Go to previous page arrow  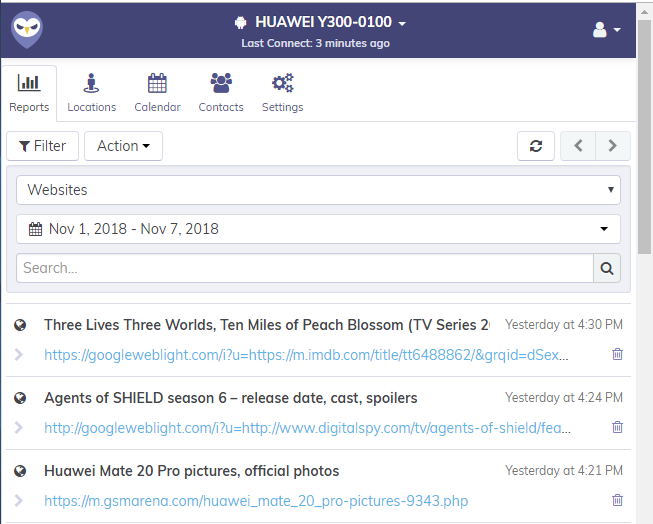(x=578, y=146)
